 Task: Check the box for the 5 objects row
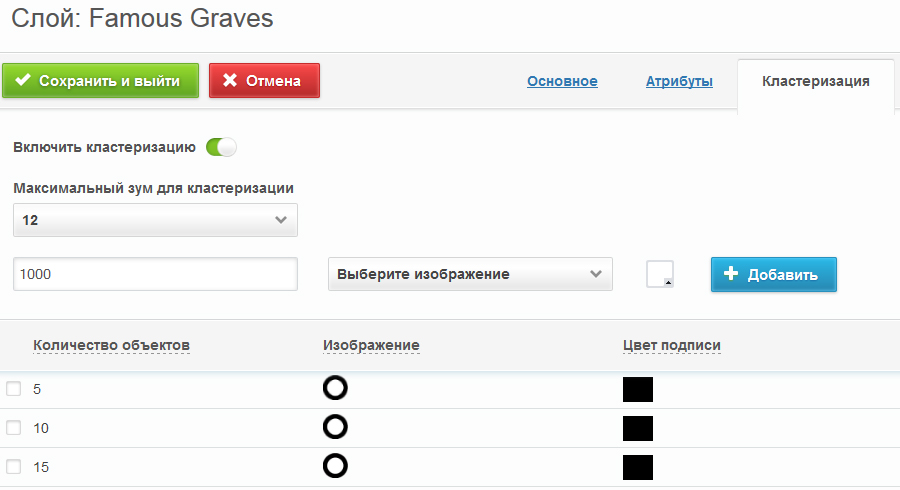[14, 389]
